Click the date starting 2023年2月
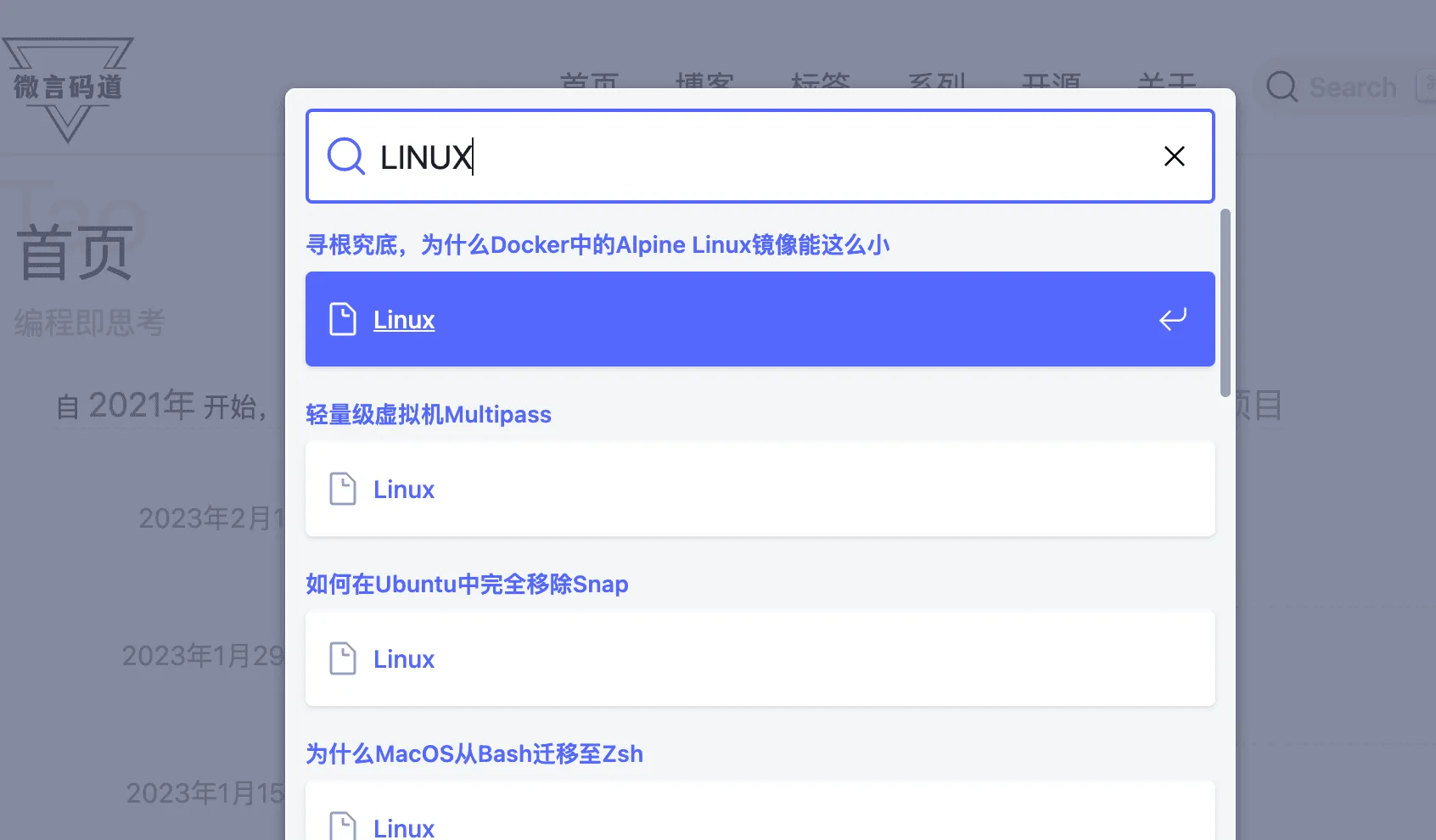 pos(211,518)
